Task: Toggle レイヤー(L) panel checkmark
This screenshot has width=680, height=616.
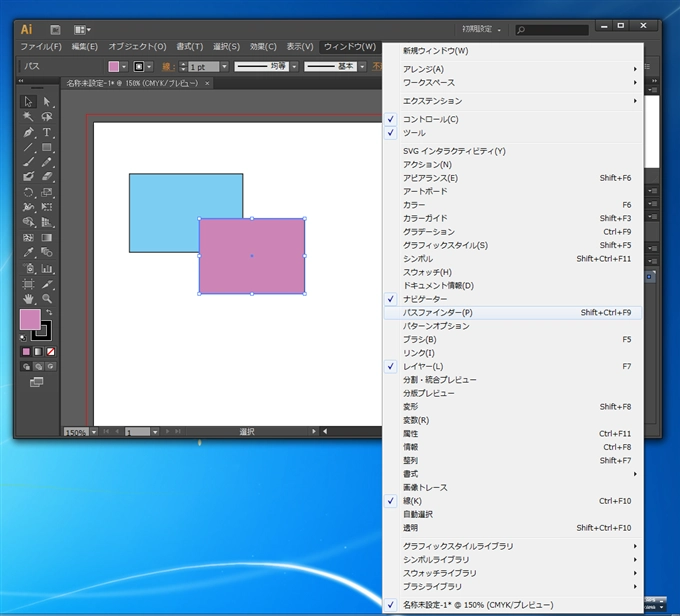Action: (x=513, y=366)
